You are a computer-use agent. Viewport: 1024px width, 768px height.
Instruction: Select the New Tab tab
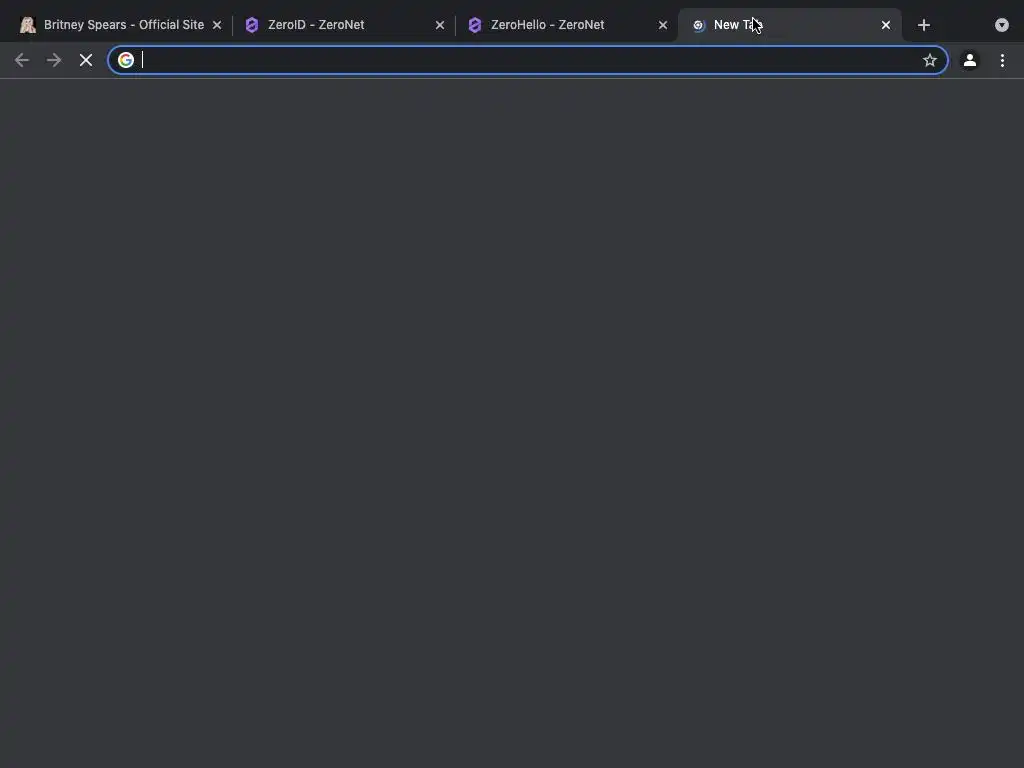[x=790, y=25]
